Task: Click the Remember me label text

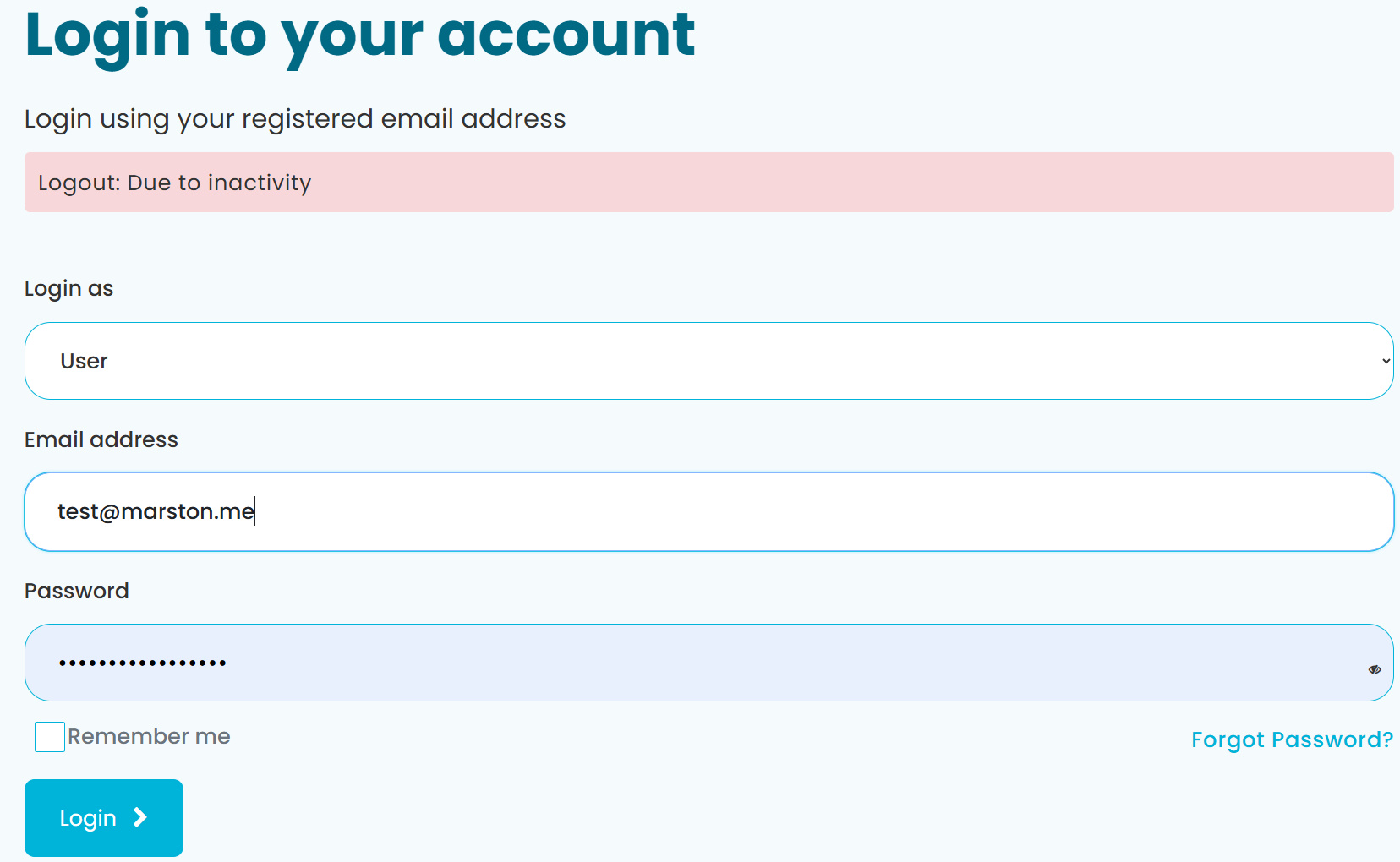Action: click(x=149, y=736)
